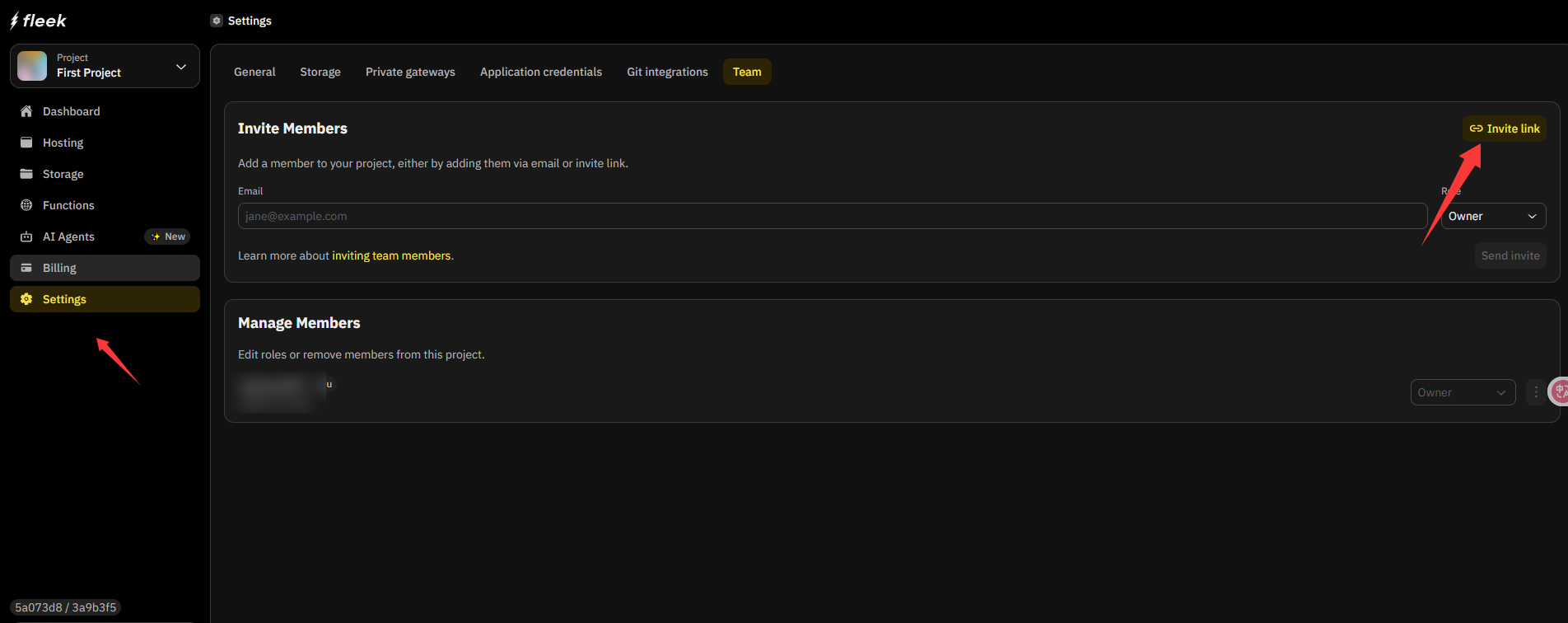Open Dashboard from the home icon
The height and width of the screenshot is (623, 1568).
pos(26,111)
